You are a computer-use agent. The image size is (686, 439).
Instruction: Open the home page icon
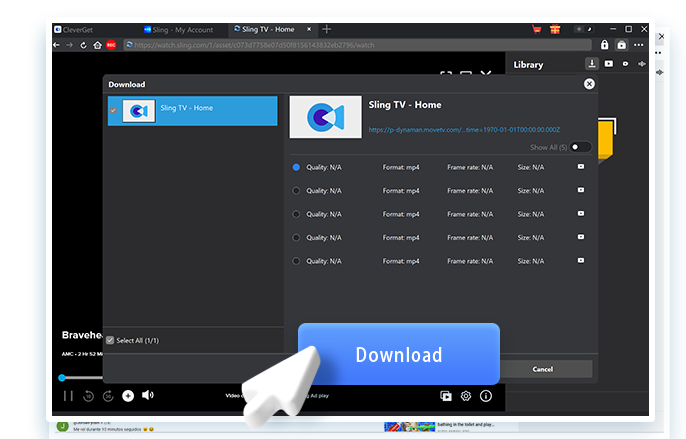tap(97, 45)
